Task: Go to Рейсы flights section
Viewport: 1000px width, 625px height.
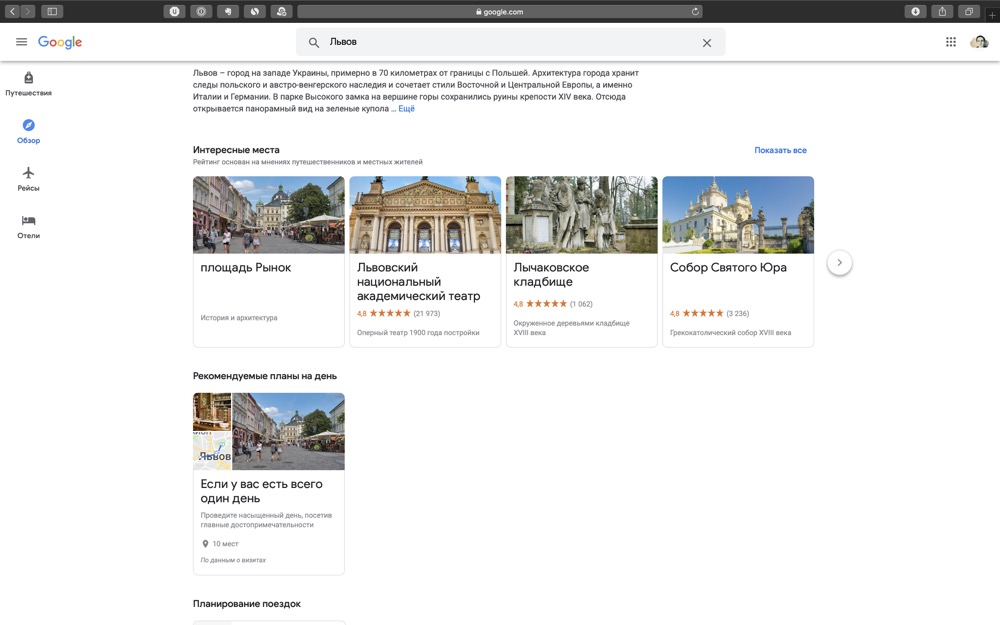Action: pyautogui.click(x=28, y=179)
